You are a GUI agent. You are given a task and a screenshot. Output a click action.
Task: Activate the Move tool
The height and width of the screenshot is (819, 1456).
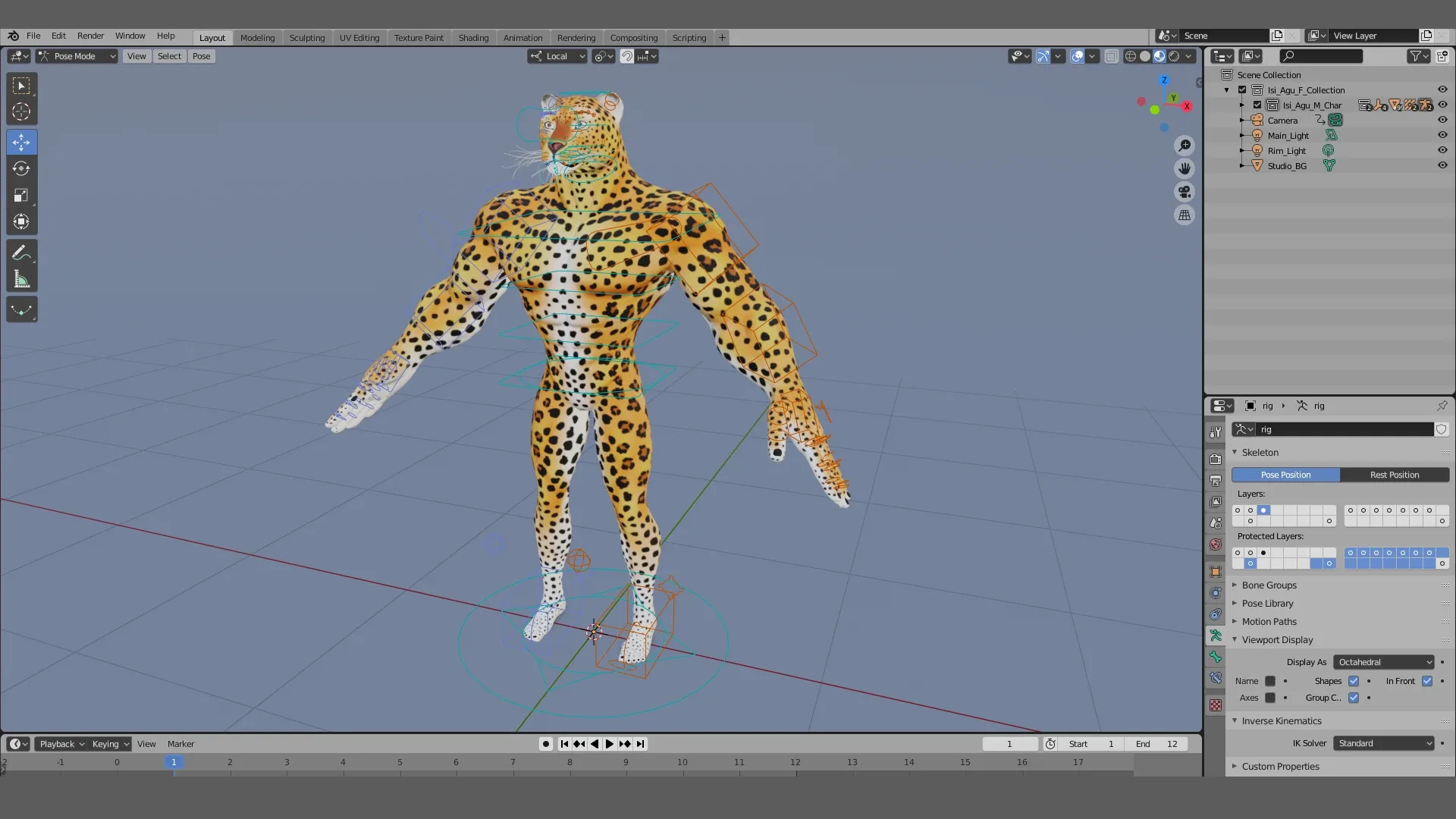pos(21,142)
